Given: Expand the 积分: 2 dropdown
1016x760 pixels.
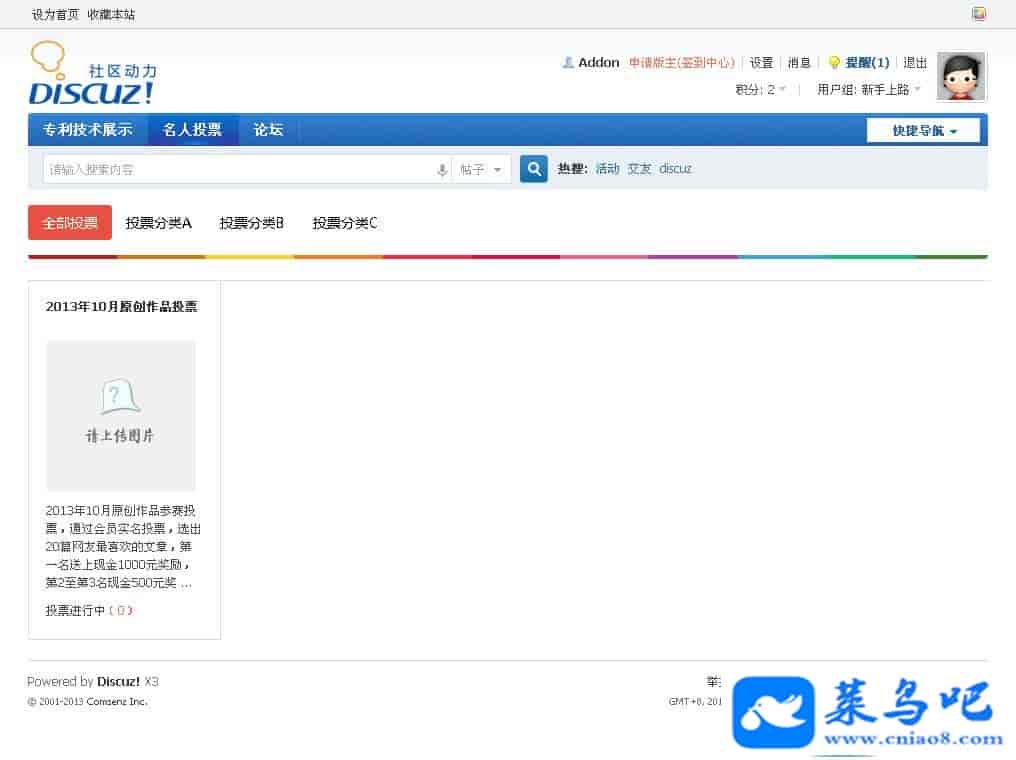Looking at the screenshot, I should [x=761, y=89].
